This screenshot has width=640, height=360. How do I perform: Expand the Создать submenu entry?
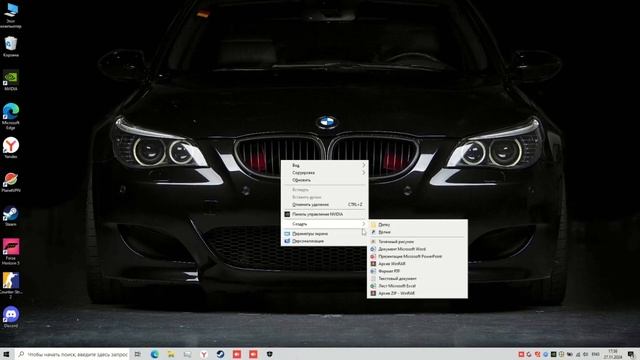[x=324, y=224]
